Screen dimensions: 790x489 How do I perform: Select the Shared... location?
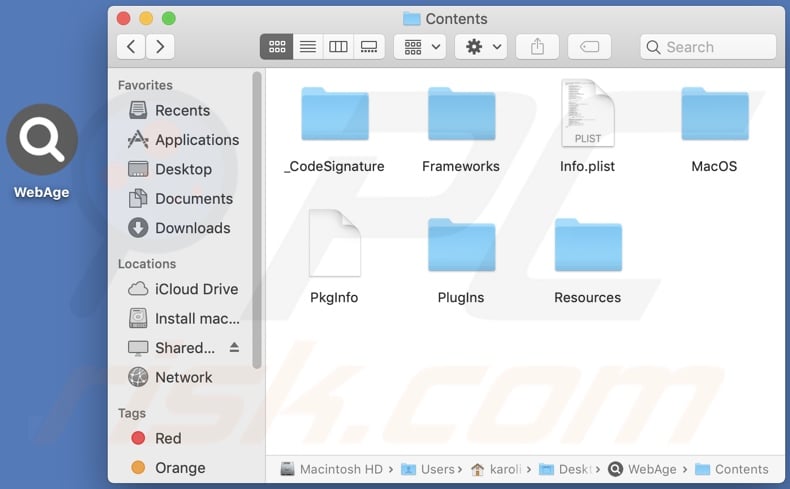(x=171, y=348)
